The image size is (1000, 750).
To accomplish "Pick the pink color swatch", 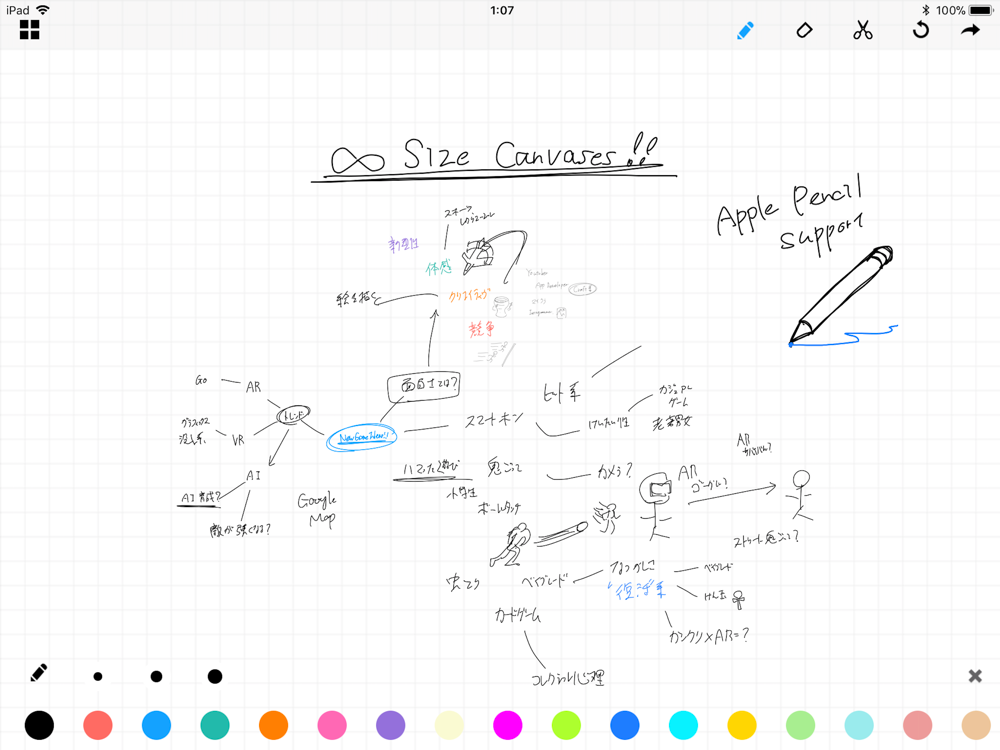I will (332, 725).
